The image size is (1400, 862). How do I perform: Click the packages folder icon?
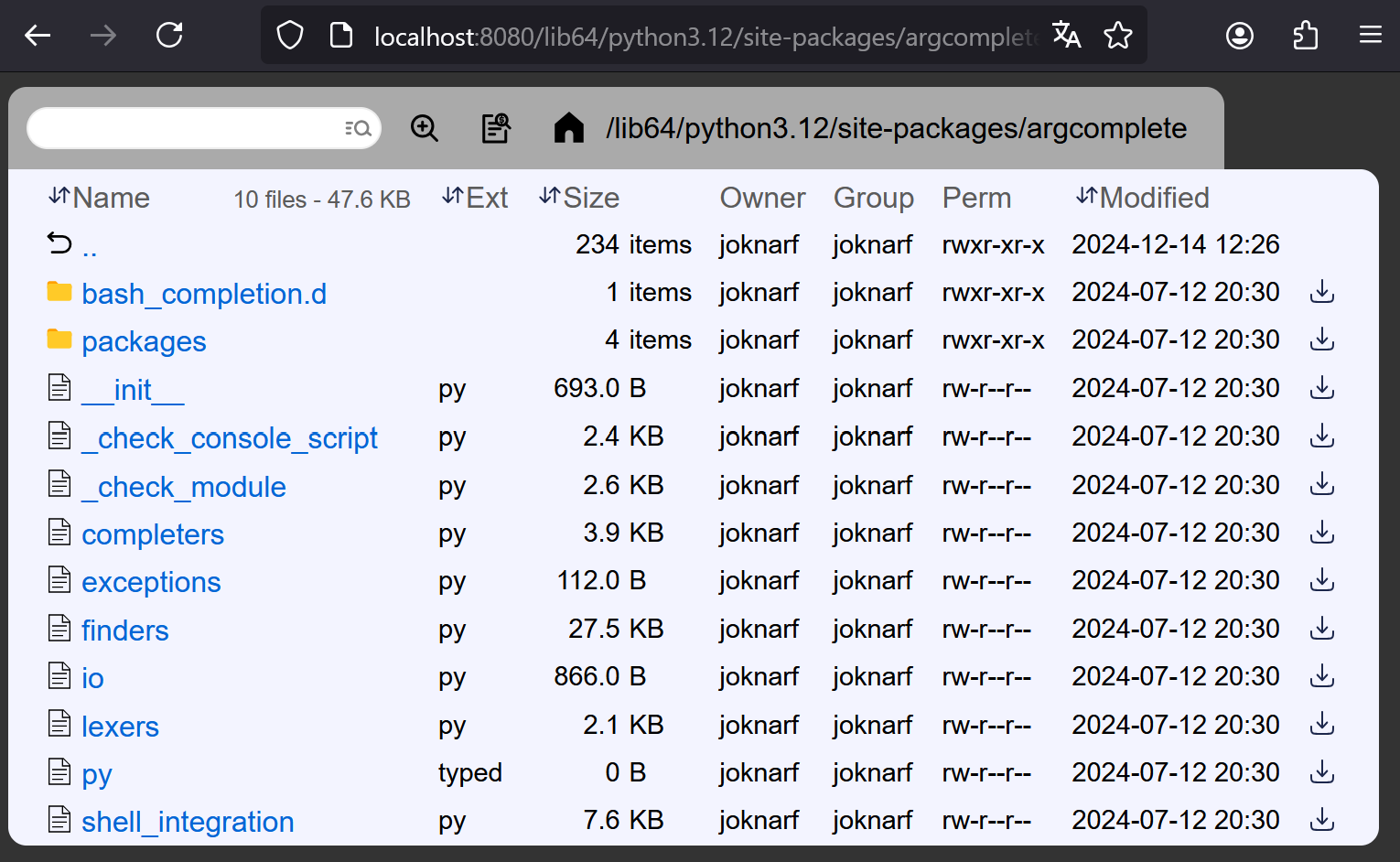click(59, 339)
